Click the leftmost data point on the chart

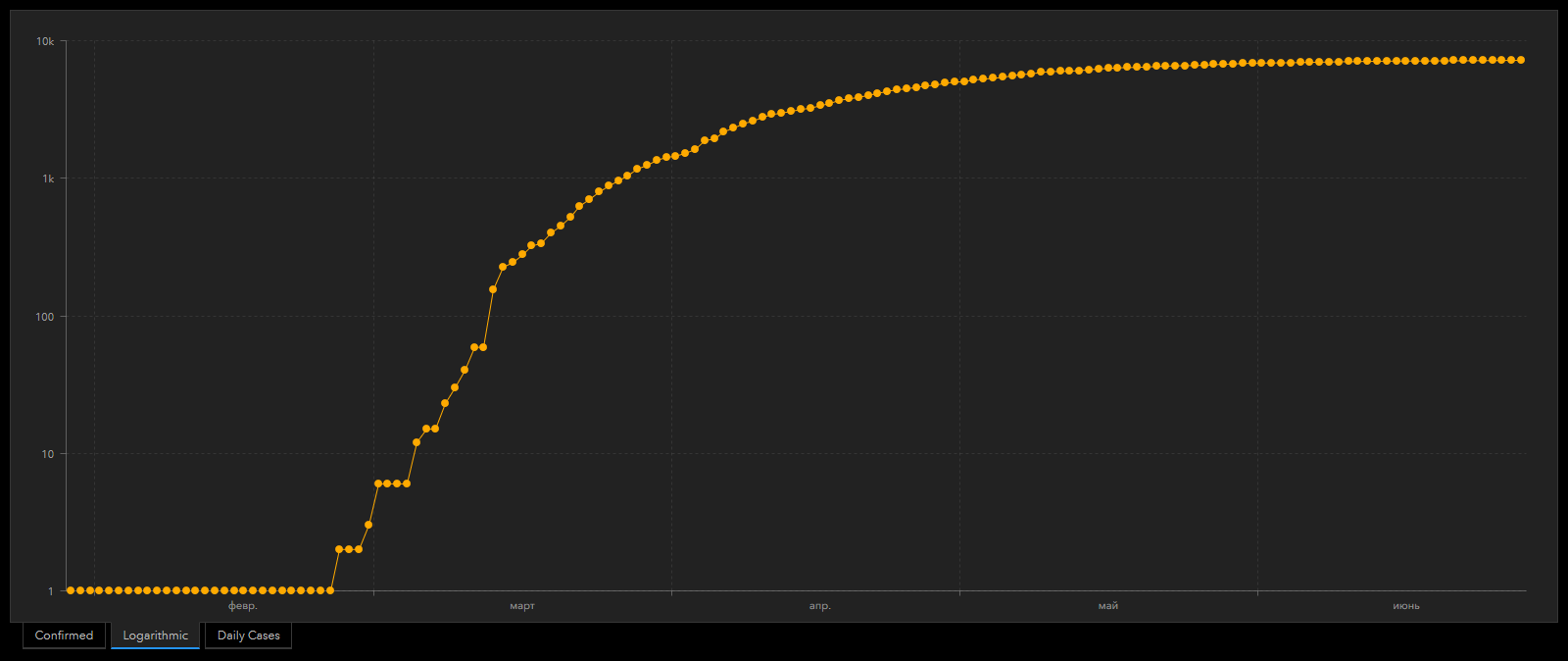coord(71,590)
